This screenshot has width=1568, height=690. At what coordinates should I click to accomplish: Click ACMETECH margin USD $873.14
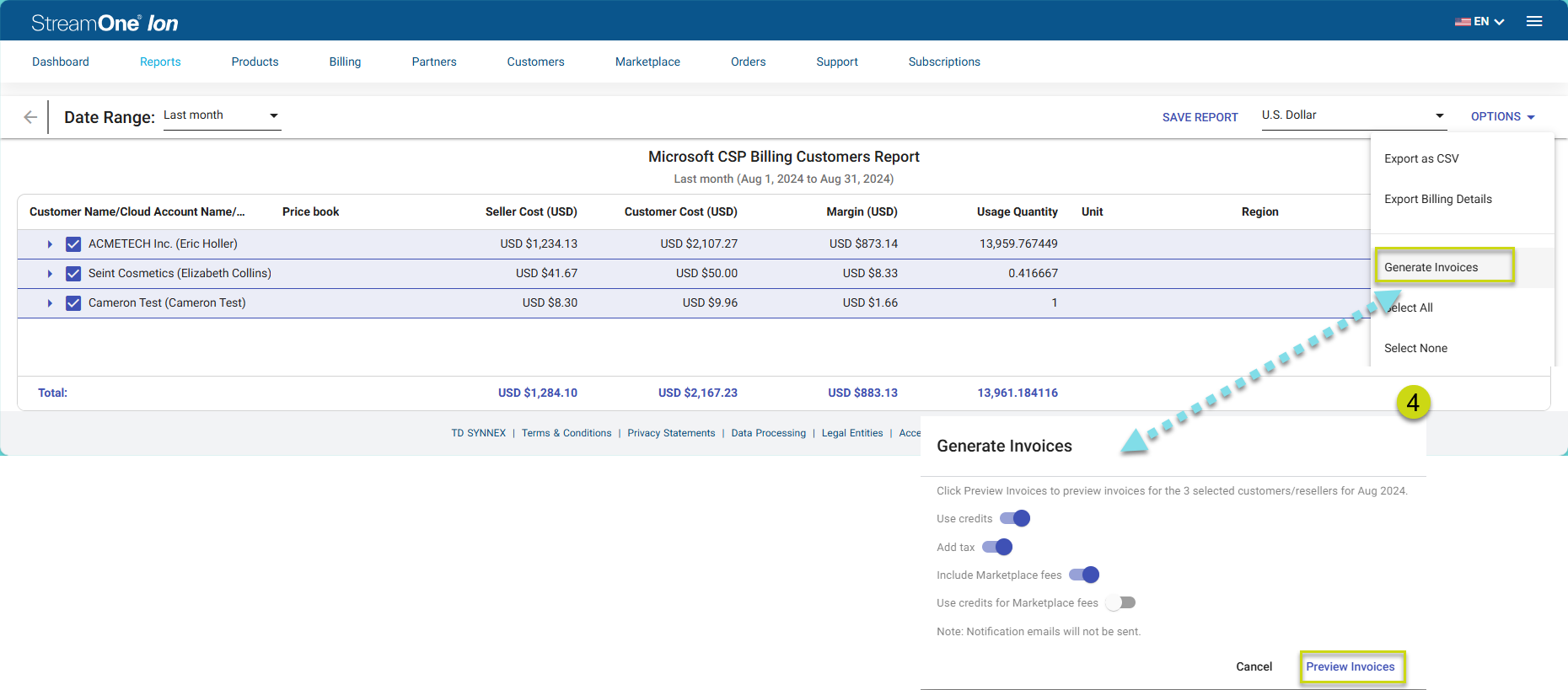(863, 243)
